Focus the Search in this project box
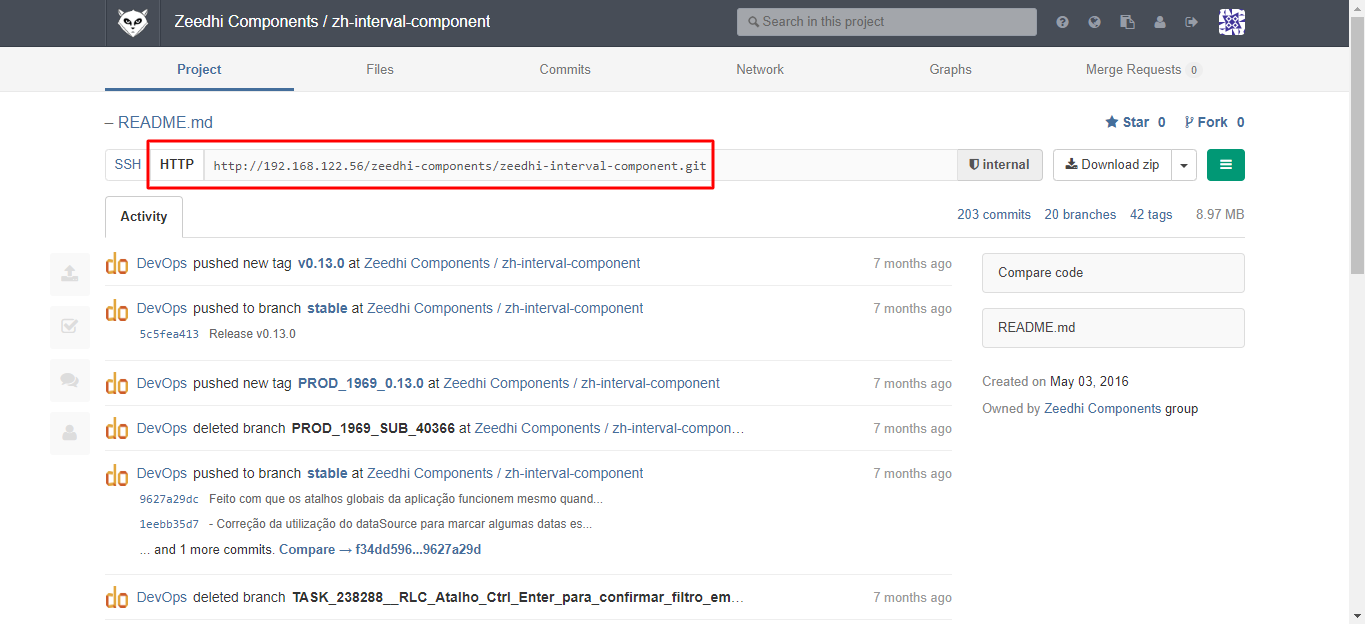Screen dimensions: 1365x624 pos(887,22)
